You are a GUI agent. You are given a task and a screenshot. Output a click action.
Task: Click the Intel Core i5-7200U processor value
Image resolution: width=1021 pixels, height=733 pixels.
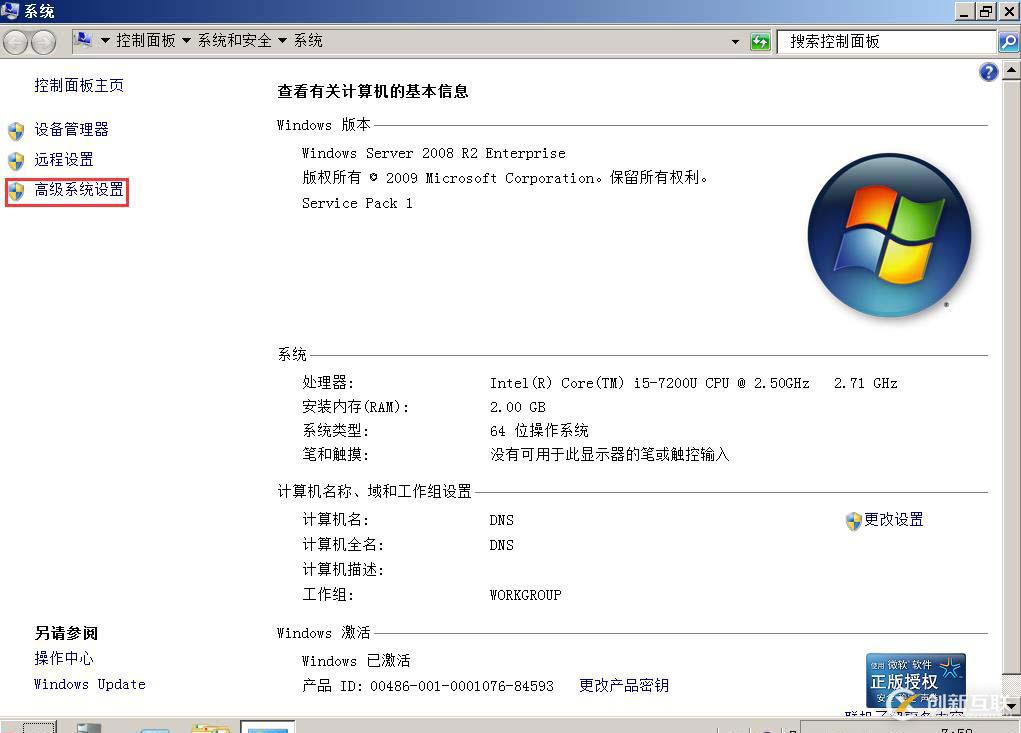693,383
